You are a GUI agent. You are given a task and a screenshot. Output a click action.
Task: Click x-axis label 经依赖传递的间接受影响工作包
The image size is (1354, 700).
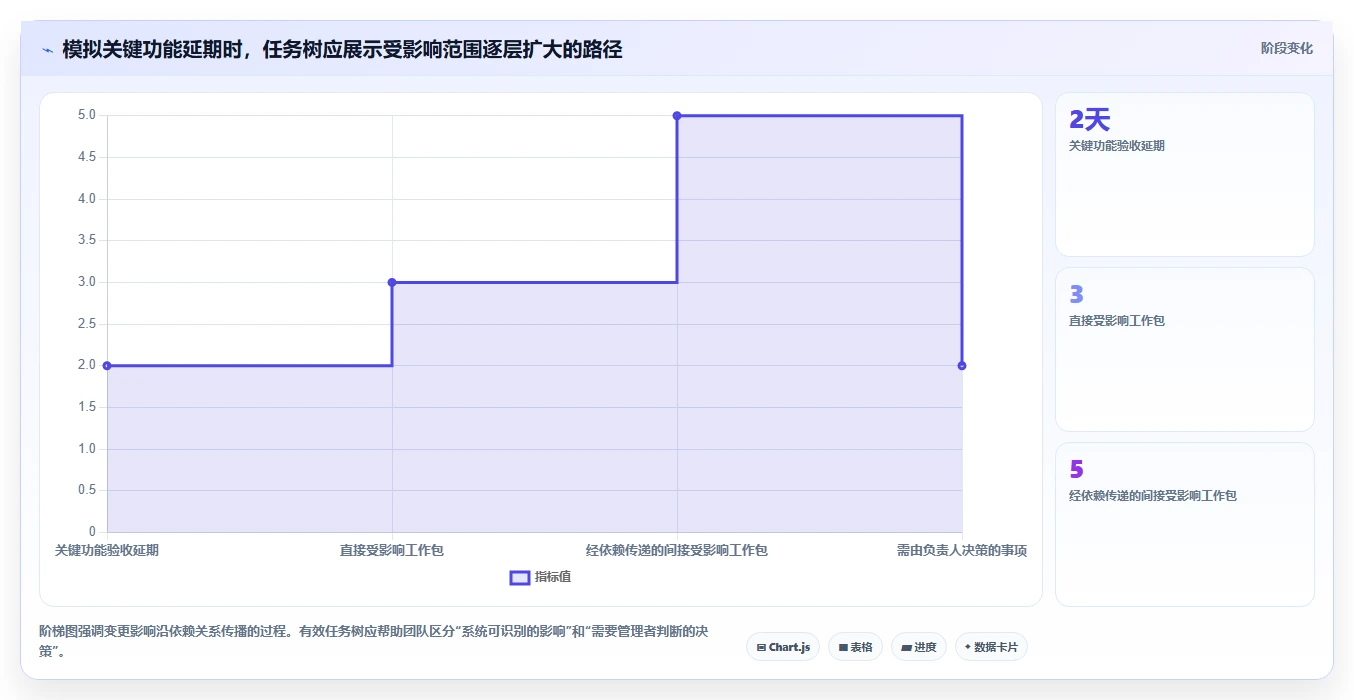click(x=677, y=550)
